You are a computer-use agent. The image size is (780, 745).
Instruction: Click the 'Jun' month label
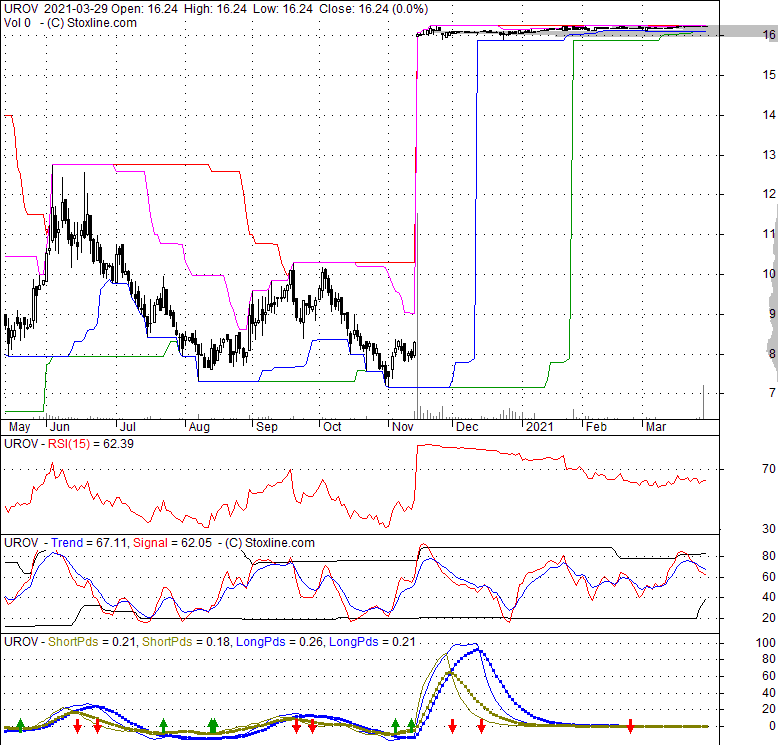60,427
